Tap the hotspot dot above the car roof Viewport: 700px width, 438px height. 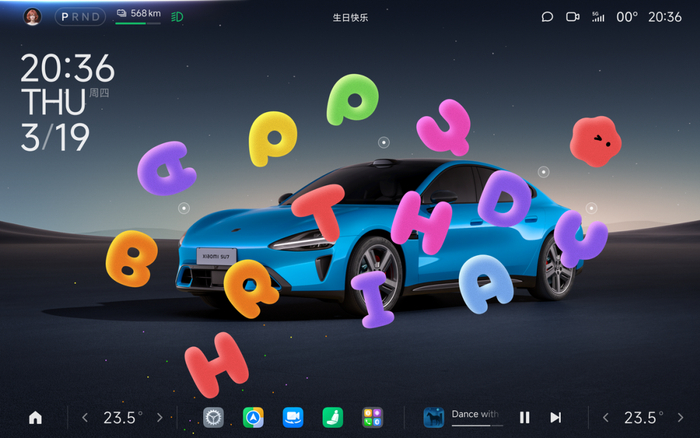point(383,142)
